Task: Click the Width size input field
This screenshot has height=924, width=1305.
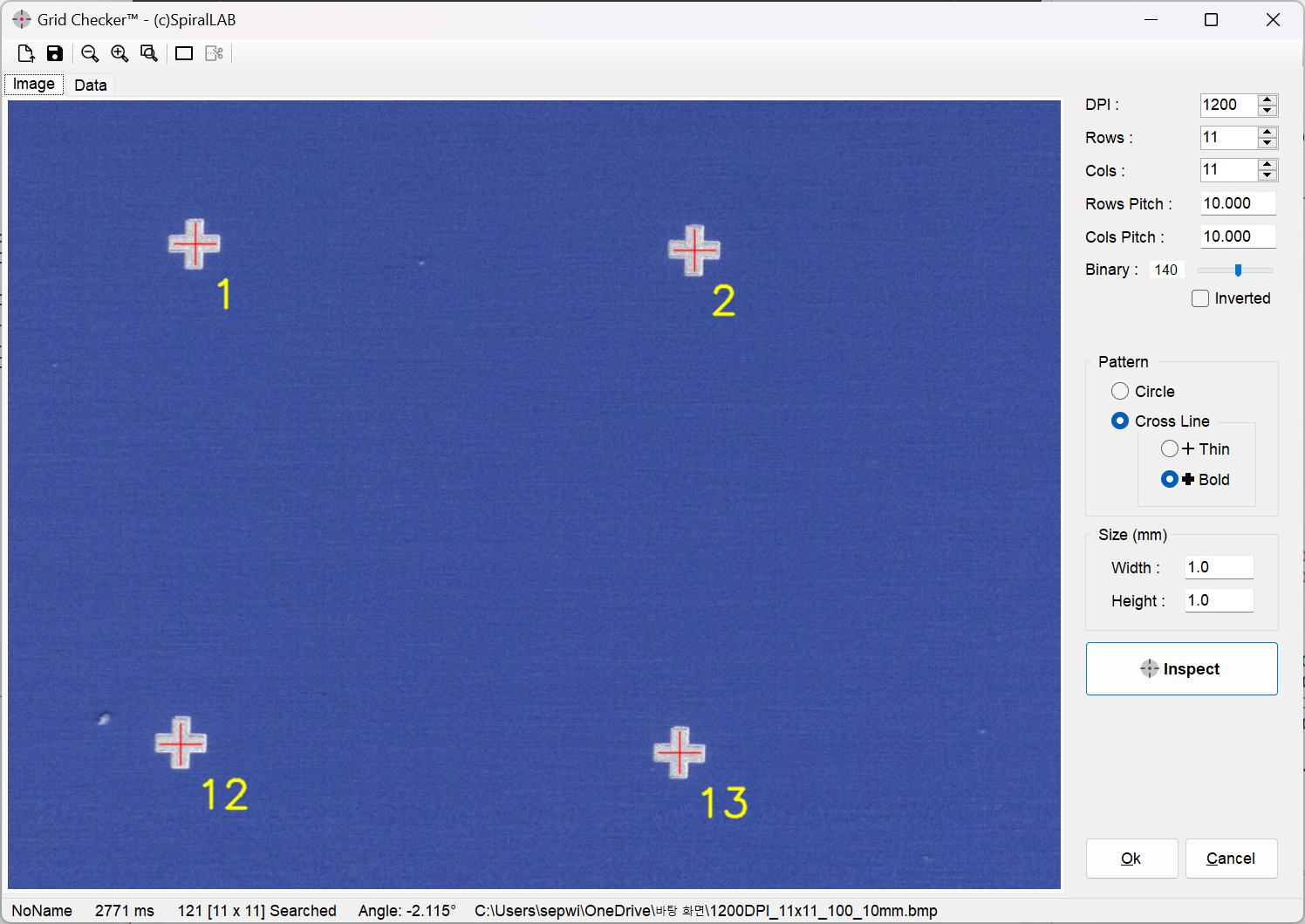Action: click(1219, 567)
